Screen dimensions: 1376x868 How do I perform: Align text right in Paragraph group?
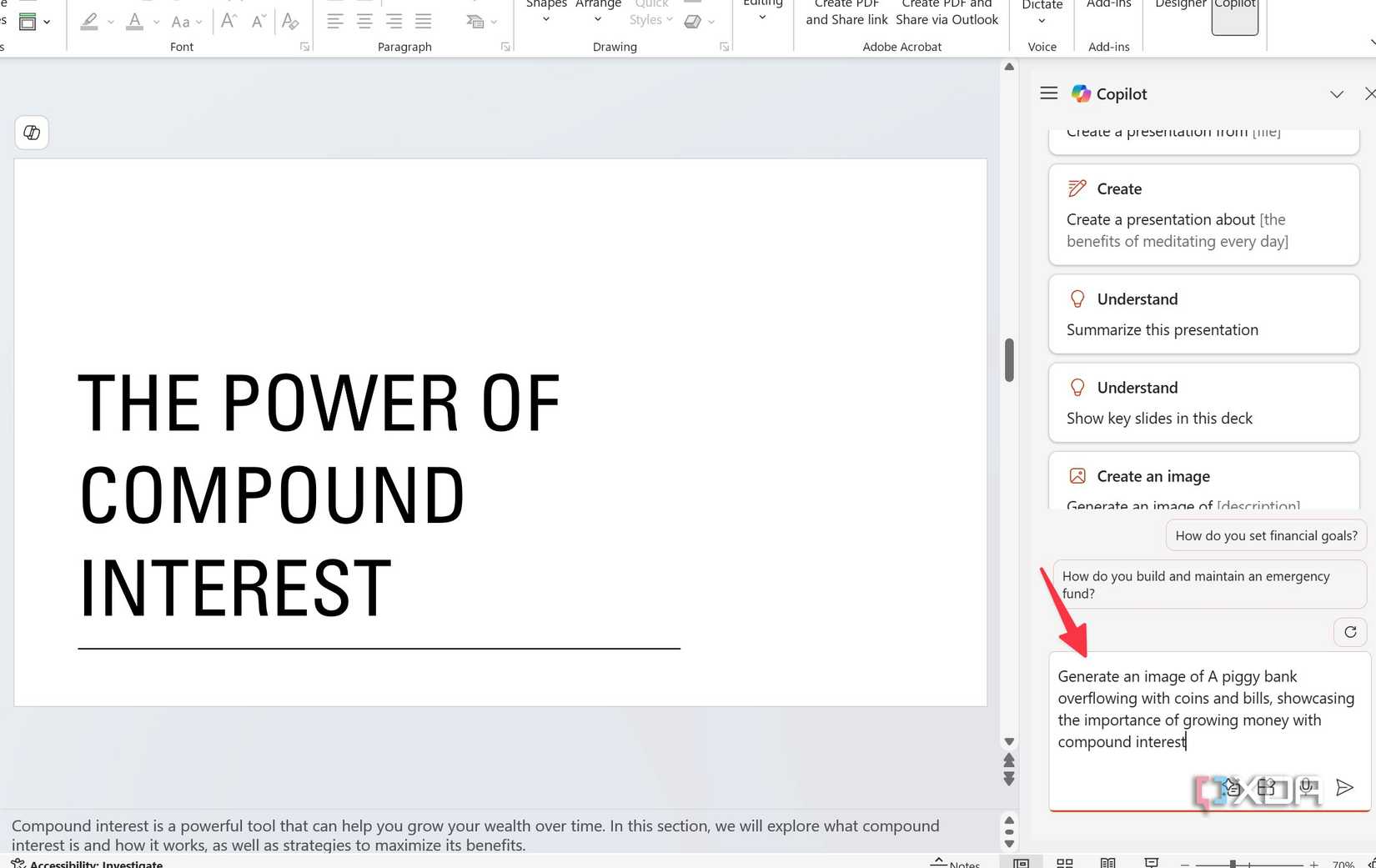394,22
